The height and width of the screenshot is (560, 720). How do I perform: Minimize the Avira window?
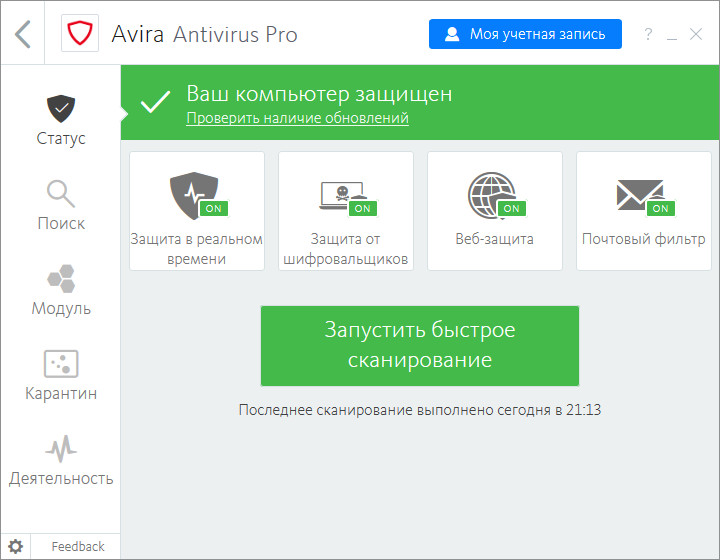coord(672,35)
